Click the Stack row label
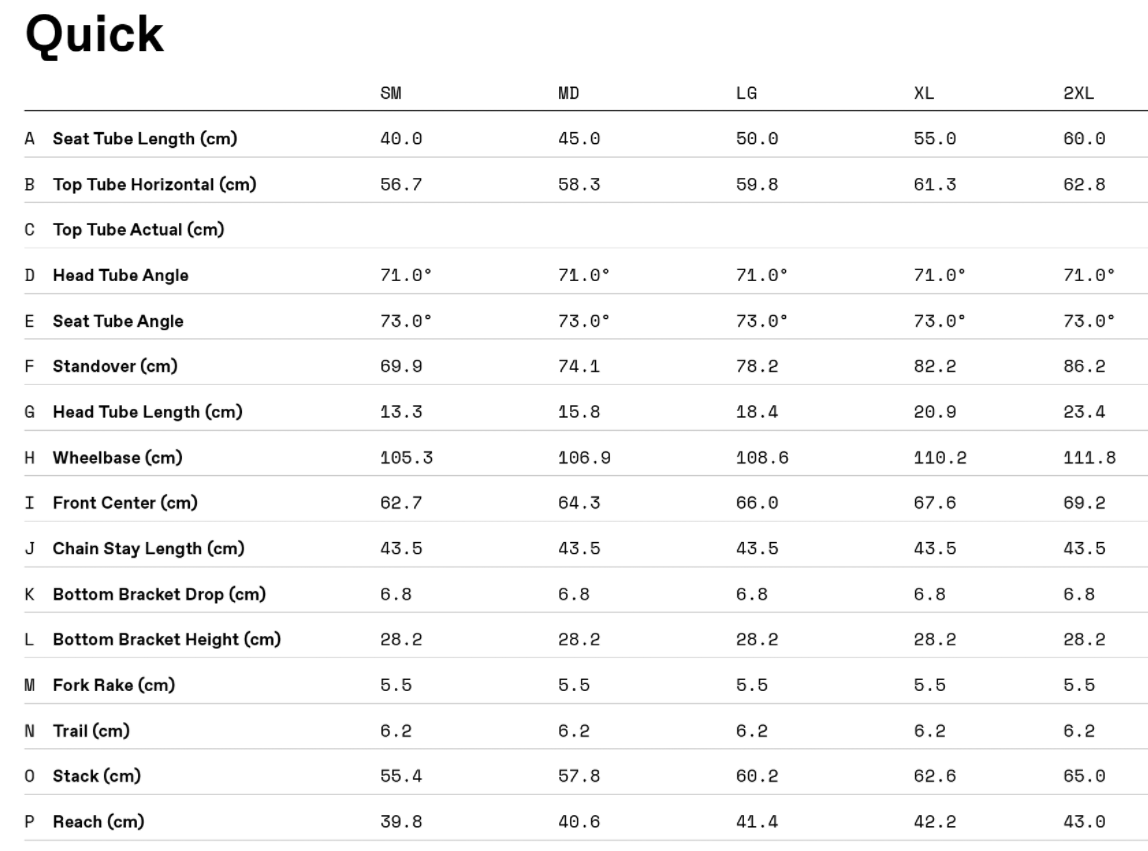This screenshot has width=1148, height=851. tap(96, 777)
